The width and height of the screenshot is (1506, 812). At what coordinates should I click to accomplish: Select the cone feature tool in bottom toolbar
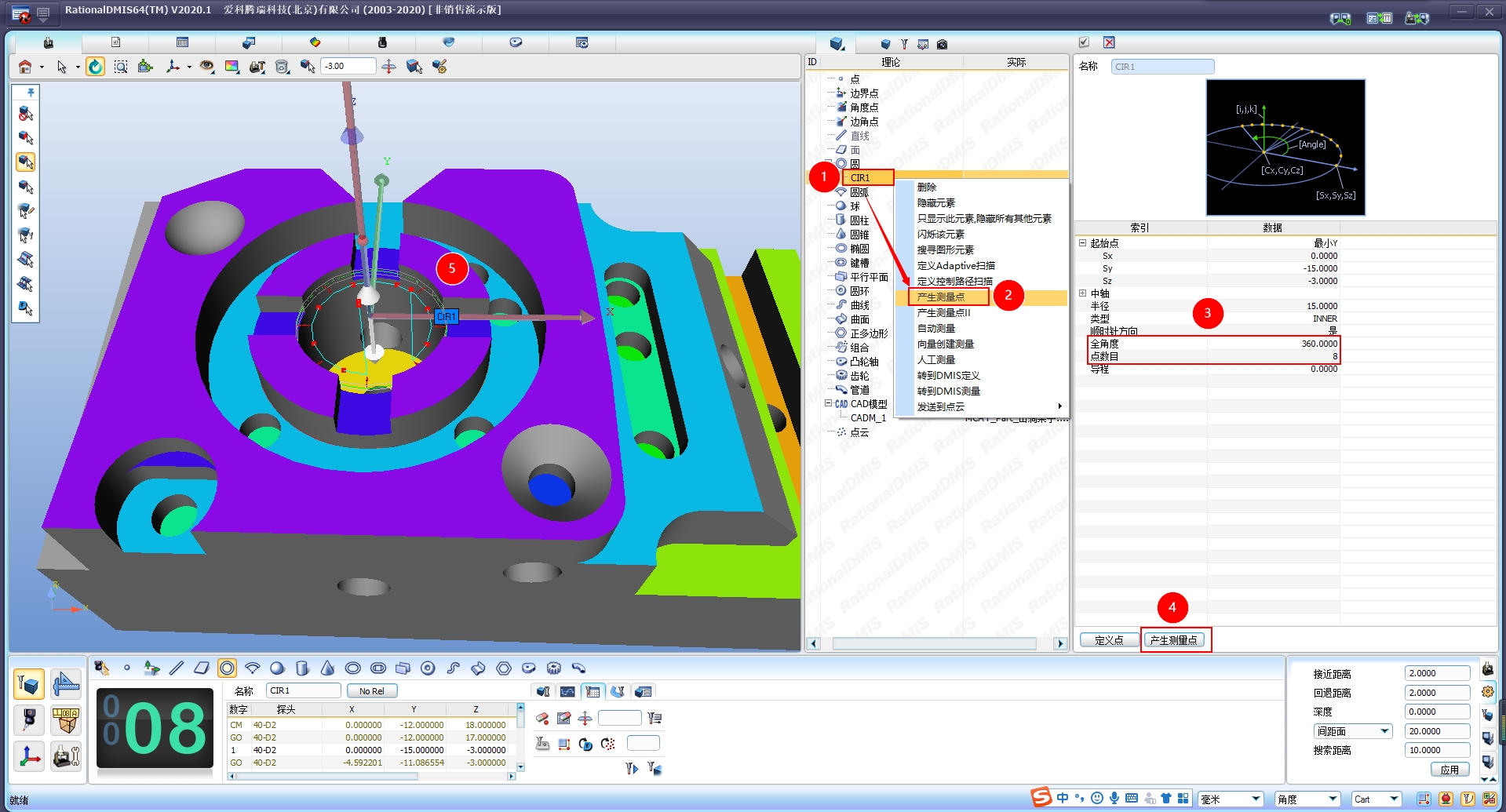click(327, 668)
